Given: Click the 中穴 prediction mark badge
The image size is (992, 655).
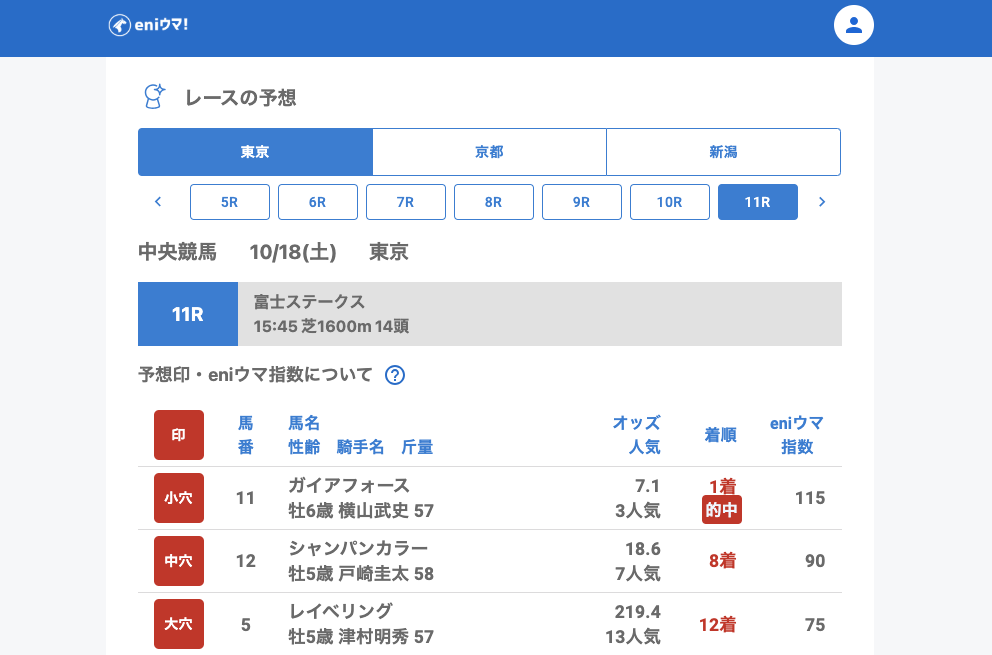Looking at the screenshot, I should pyautogui.click(x=179, y=561).
